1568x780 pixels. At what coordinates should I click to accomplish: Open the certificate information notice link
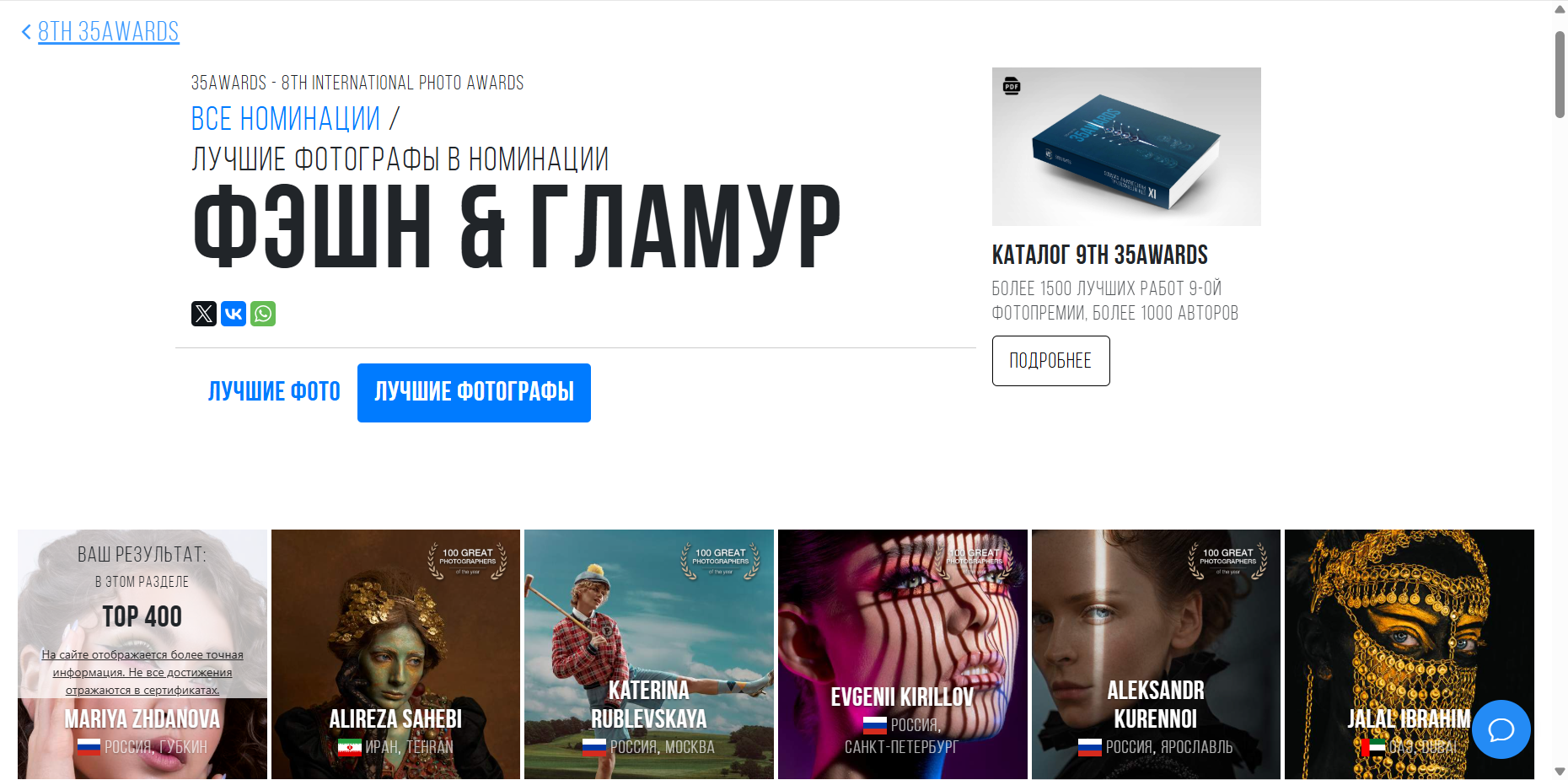(142, 672)
